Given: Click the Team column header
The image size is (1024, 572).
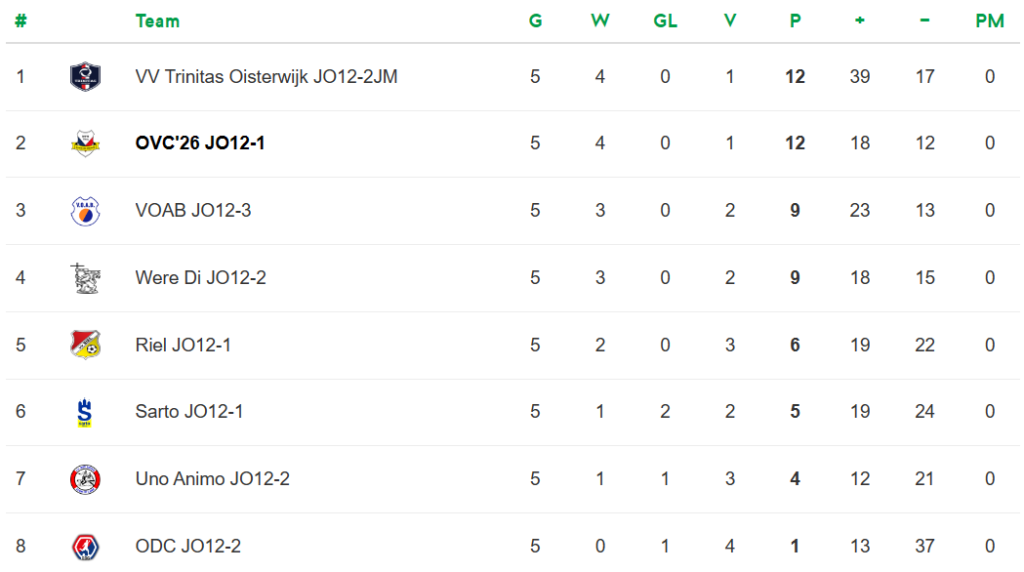Looking at the screenshot, I should pos(157,21).
